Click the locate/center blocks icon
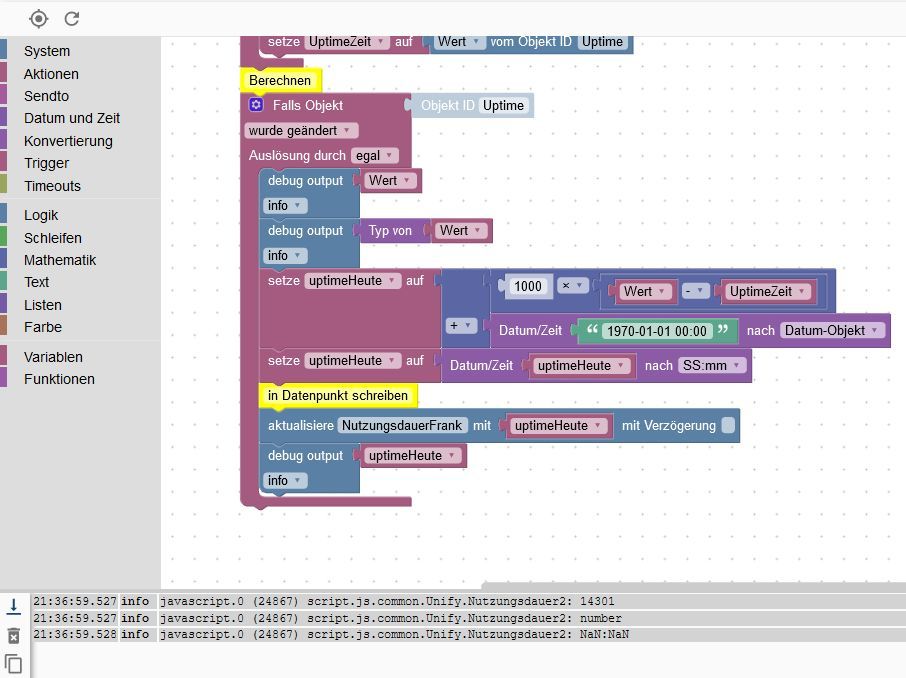 [38, 19]
